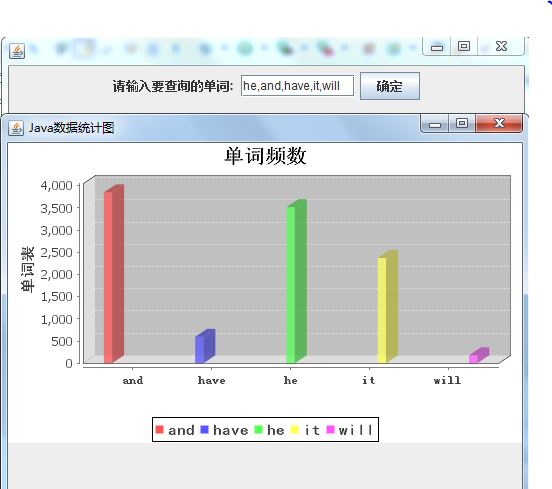
Task: Click the blue 'have' legend swatch
Action: 204,430
